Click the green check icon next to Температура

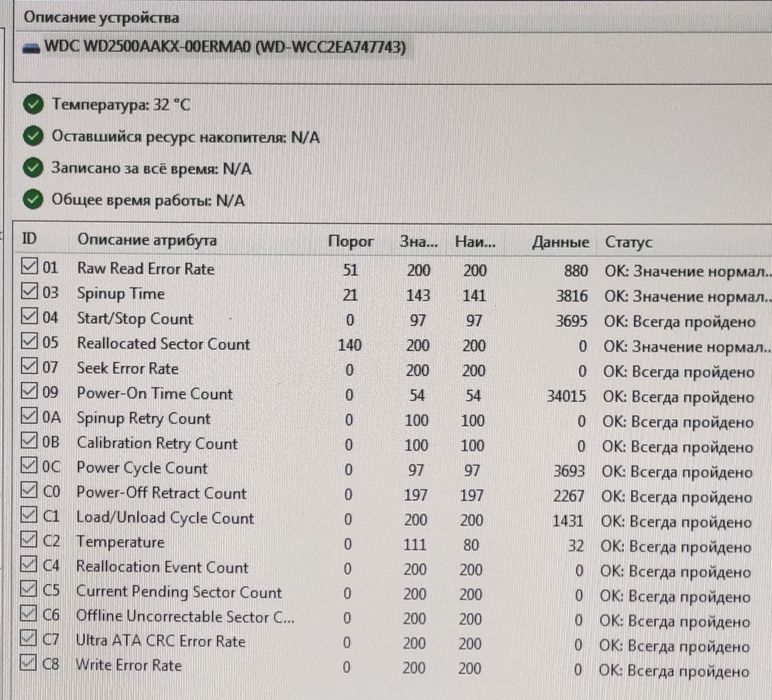[33, 105]
